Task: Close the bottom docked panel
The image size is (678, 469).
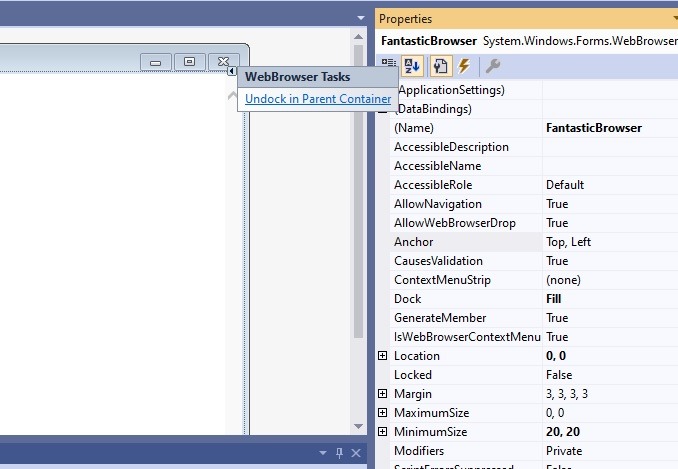Action: pyautogui.click(x=356, y=453)
